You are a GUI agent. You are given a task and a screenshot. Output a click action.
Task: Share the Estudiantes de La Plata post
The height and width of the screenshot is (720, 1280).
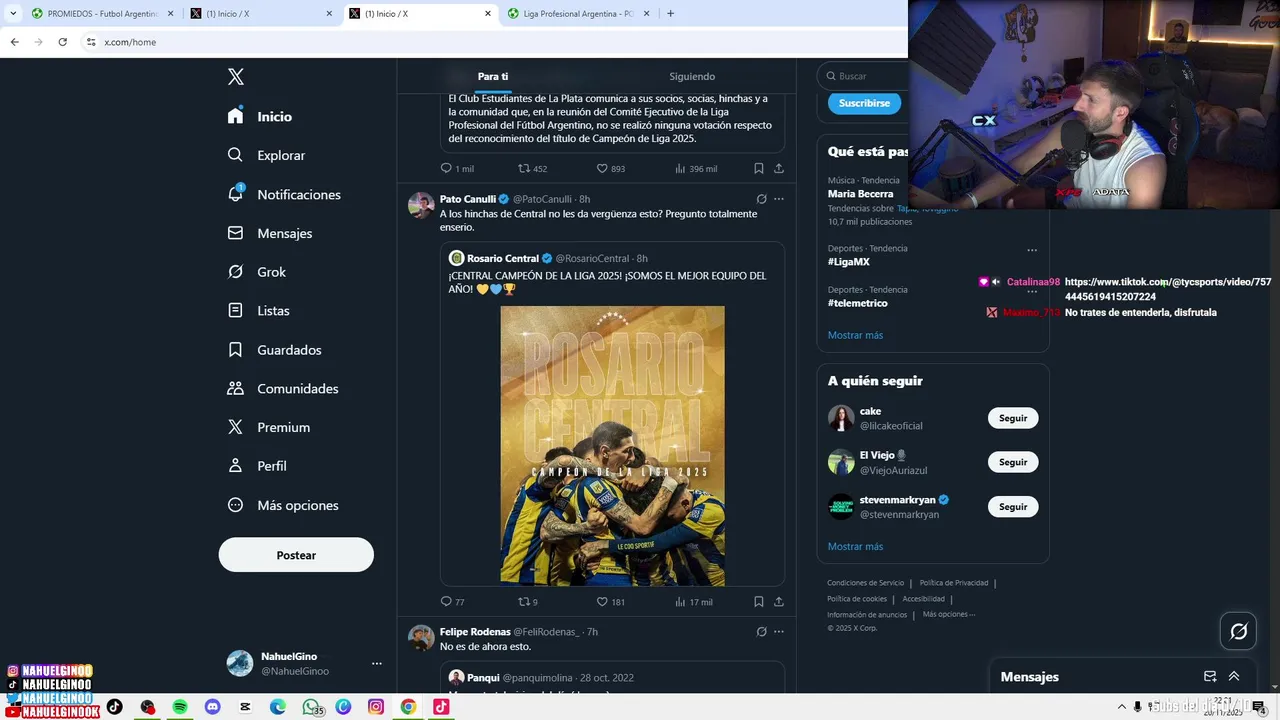[779, 169]
